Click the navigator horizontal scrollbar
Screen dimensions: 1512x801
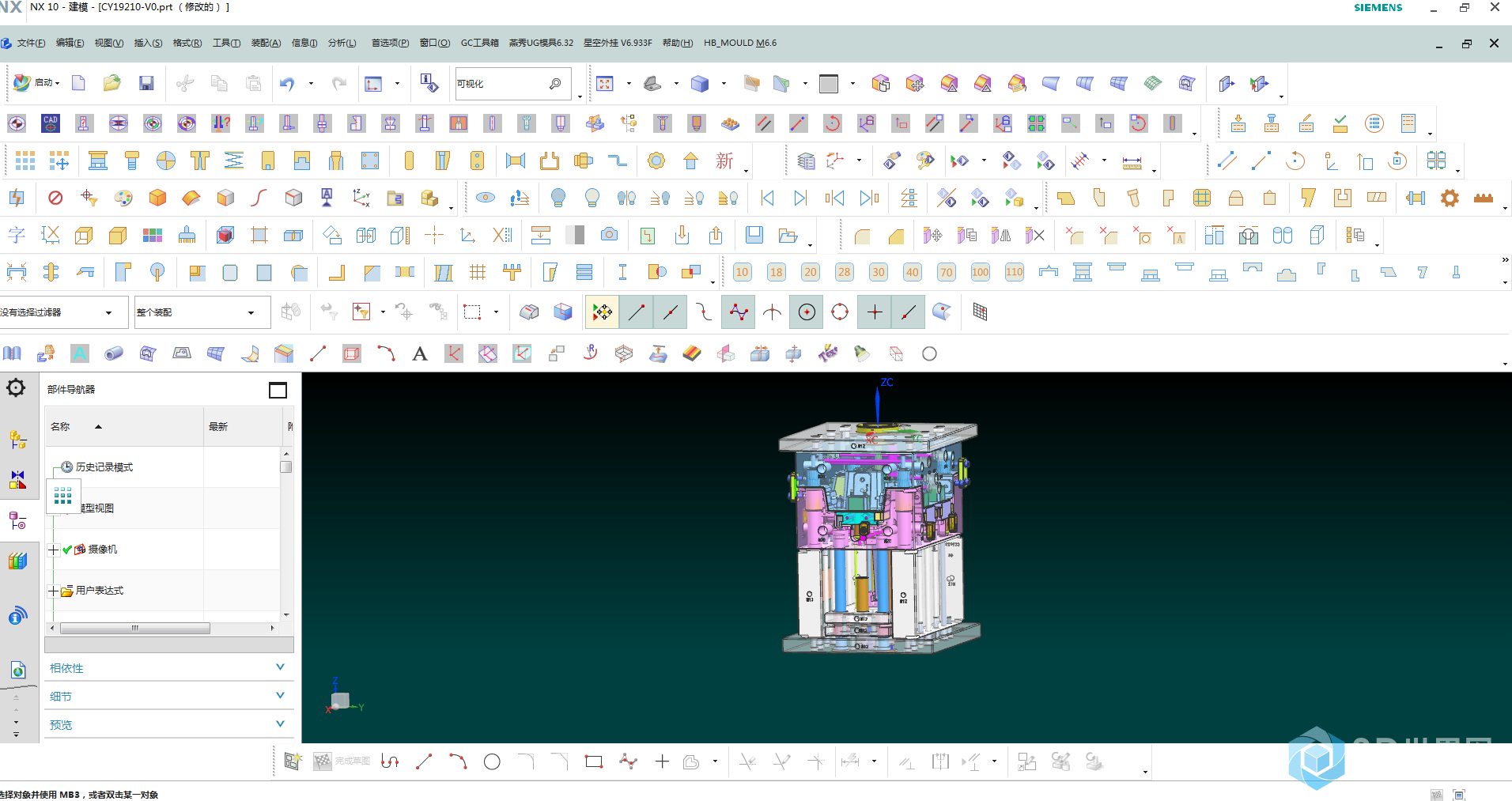tap(135, 628)
